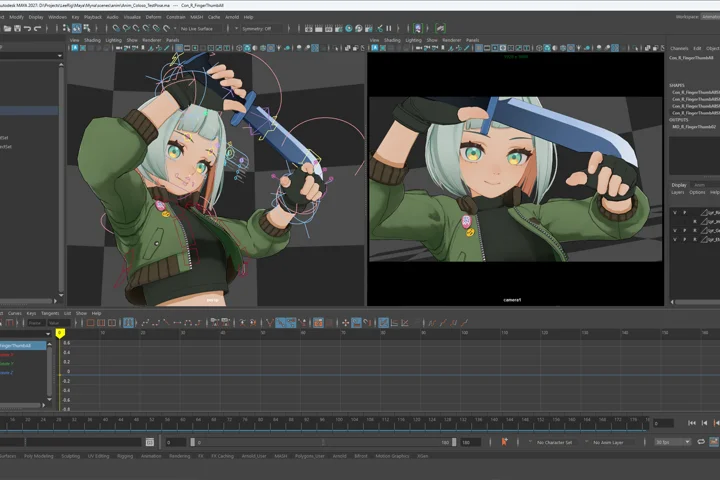
Task: Open the frame rate 30 fps dropdown
Action: tap(673, 442)
